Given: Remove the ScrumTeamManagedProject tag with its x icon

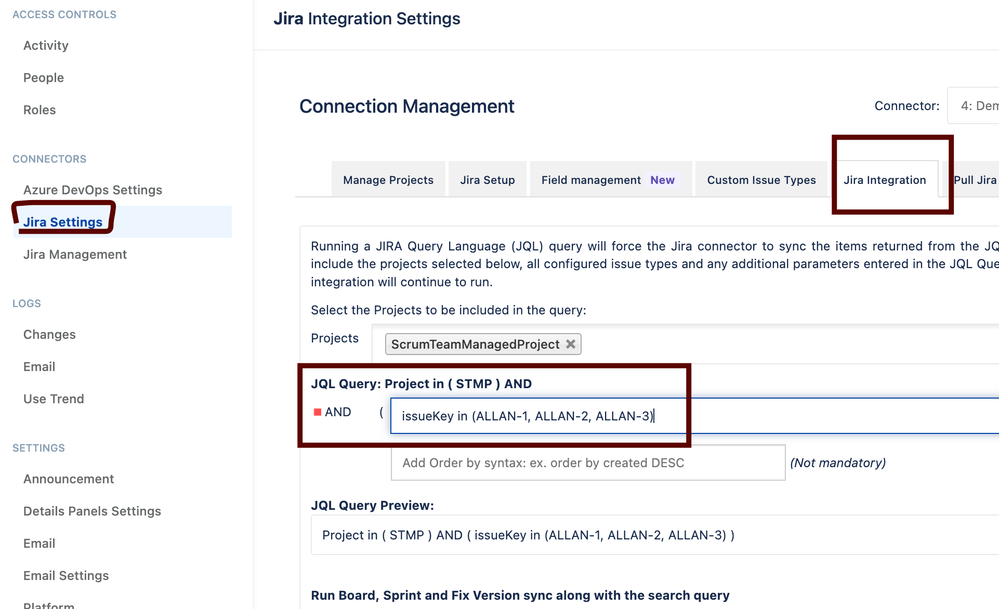Looking at the screenshot, I should tap(570, 344).
